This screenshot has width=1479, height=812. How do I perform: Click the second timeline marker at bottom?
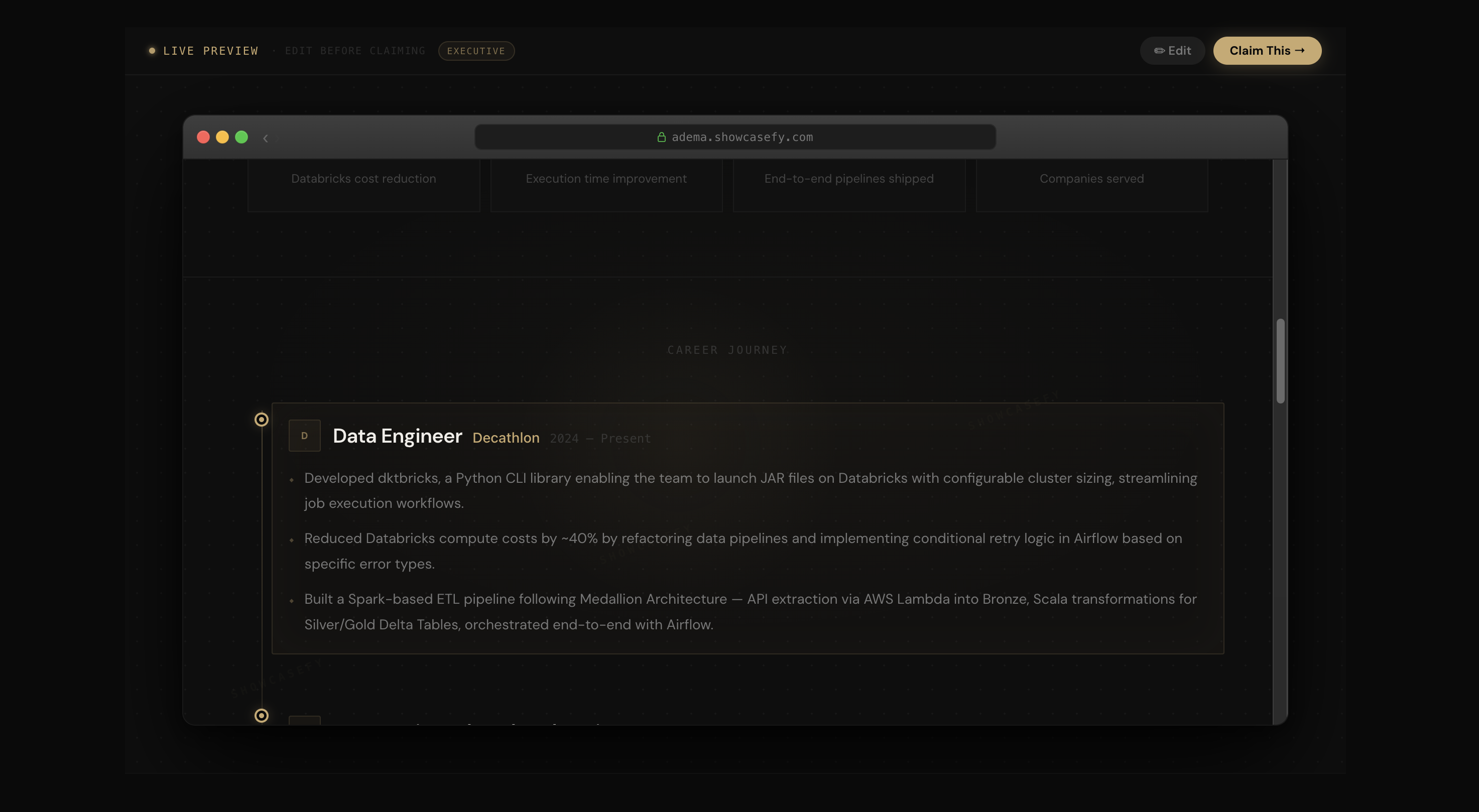coord(261,715)
